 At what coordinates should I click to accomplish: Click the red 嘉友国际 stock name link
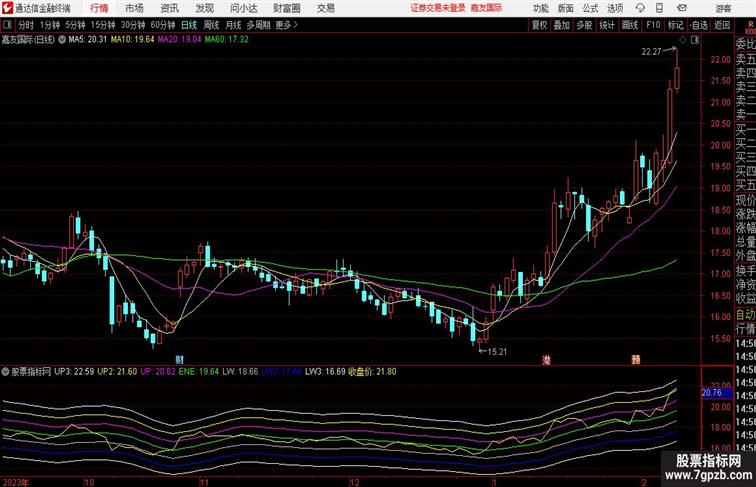click(486, 8)
